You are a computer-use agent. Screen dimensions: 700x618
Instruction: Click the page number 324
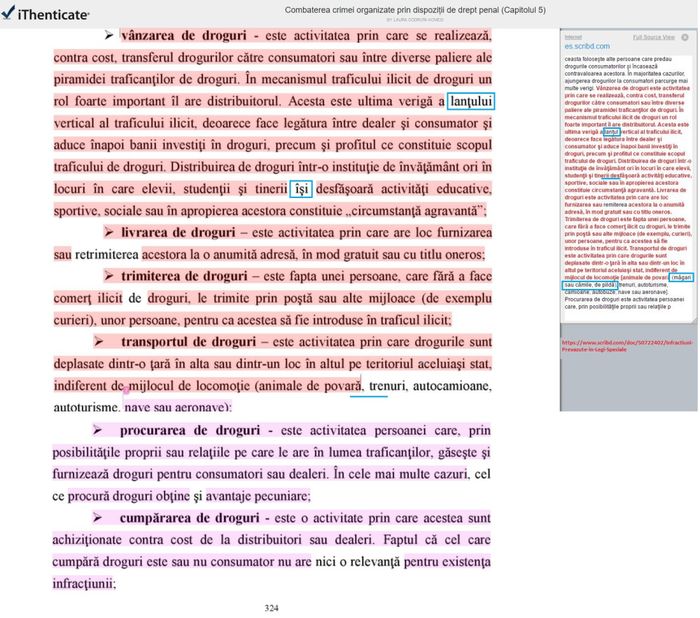[x=271, y=608]
